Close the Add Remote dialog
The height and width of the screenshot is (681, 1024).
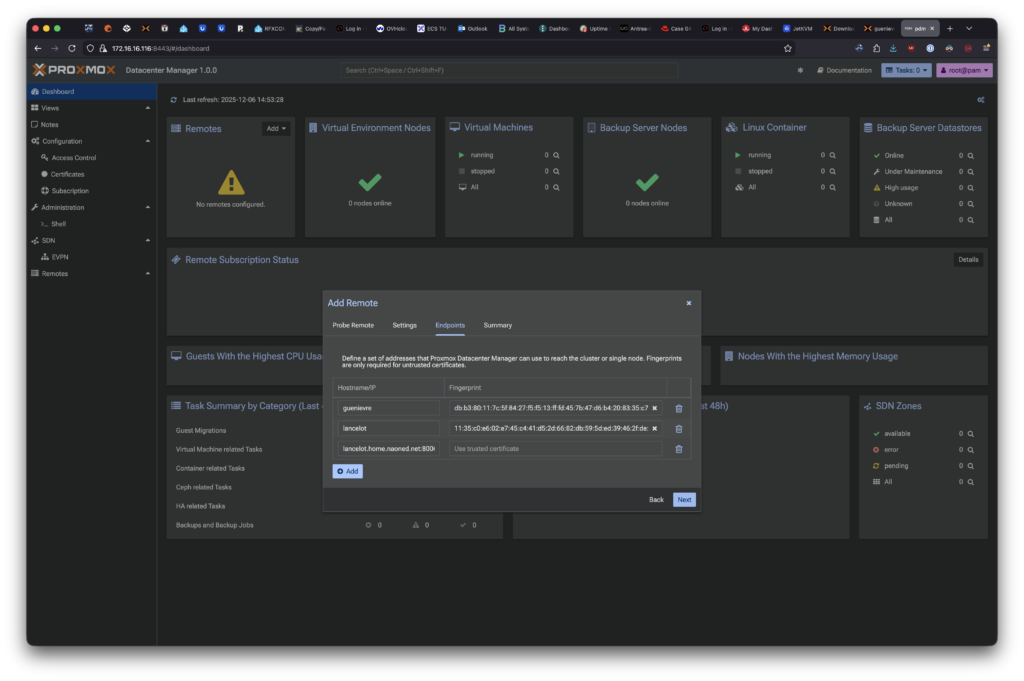[688, 303]
